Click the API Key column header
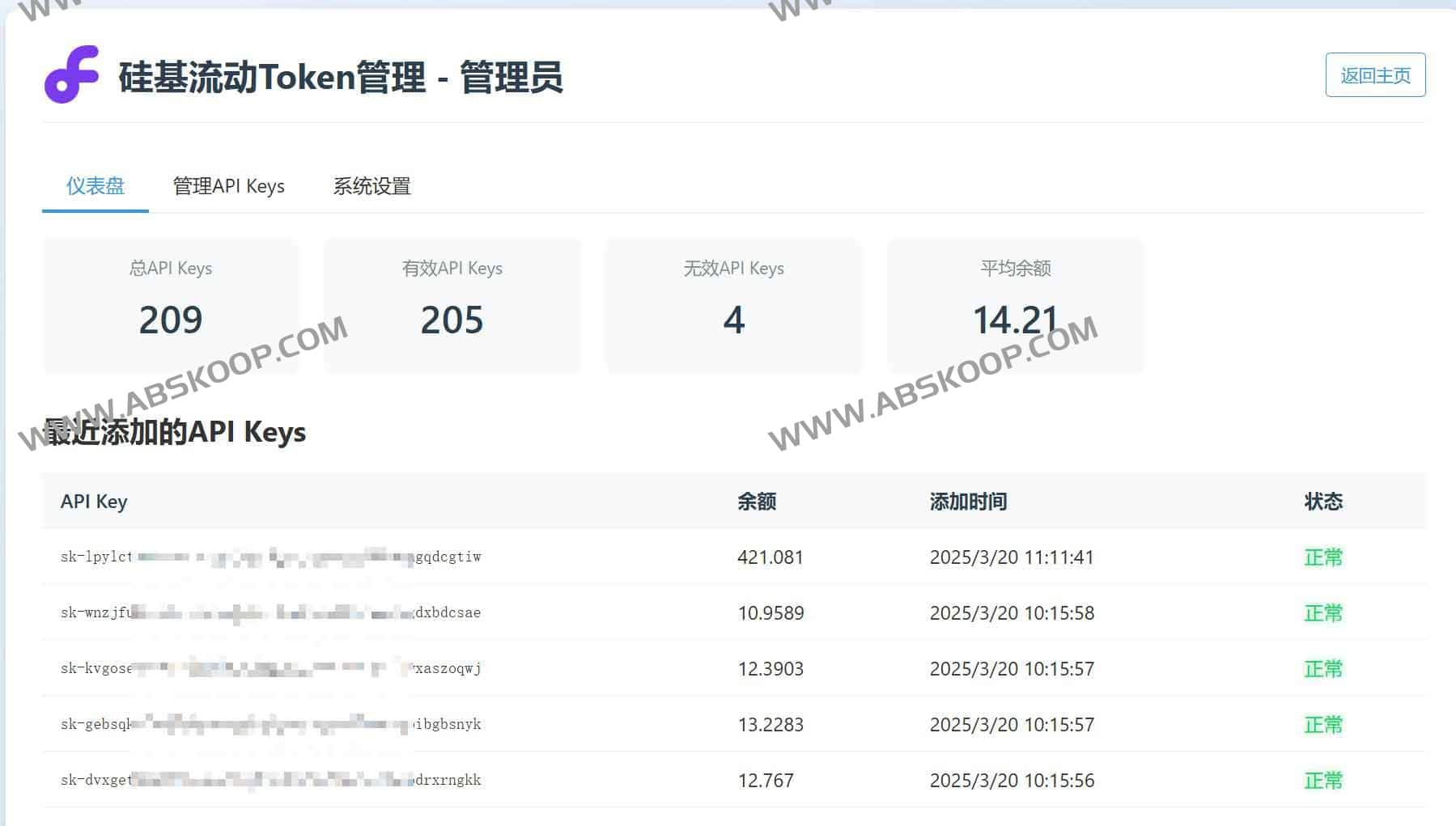Viewport: 1456px width, 826px height. coord(93,501)
